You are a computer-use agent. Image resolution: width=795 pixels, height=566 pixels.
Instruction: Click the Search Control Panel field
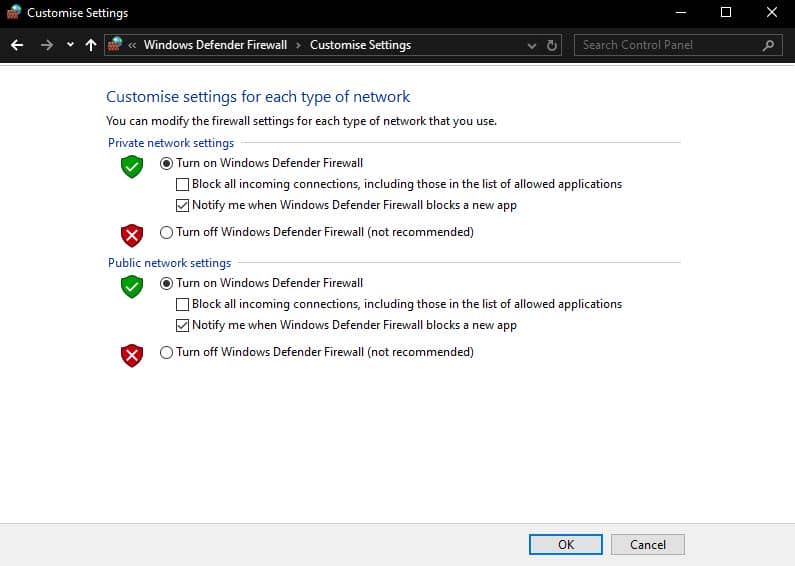point(669,45)
